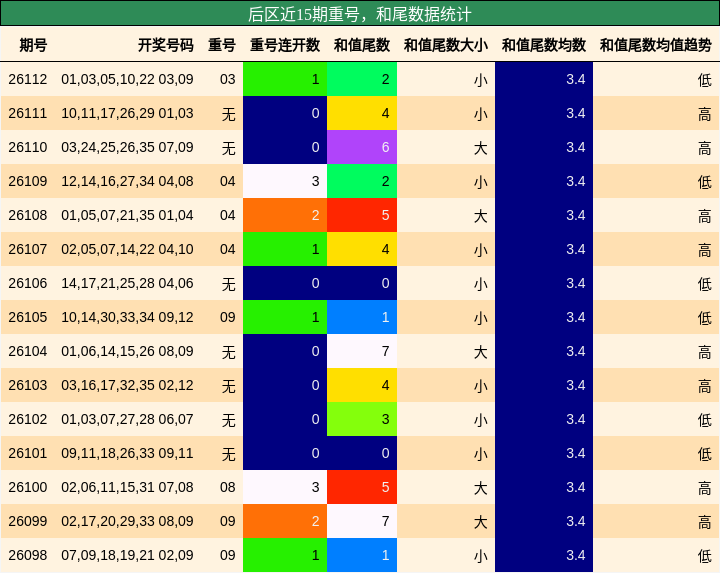Click red 和值尾数 cell 5 in row 26108
720x573 pixels.
point(362,215)
